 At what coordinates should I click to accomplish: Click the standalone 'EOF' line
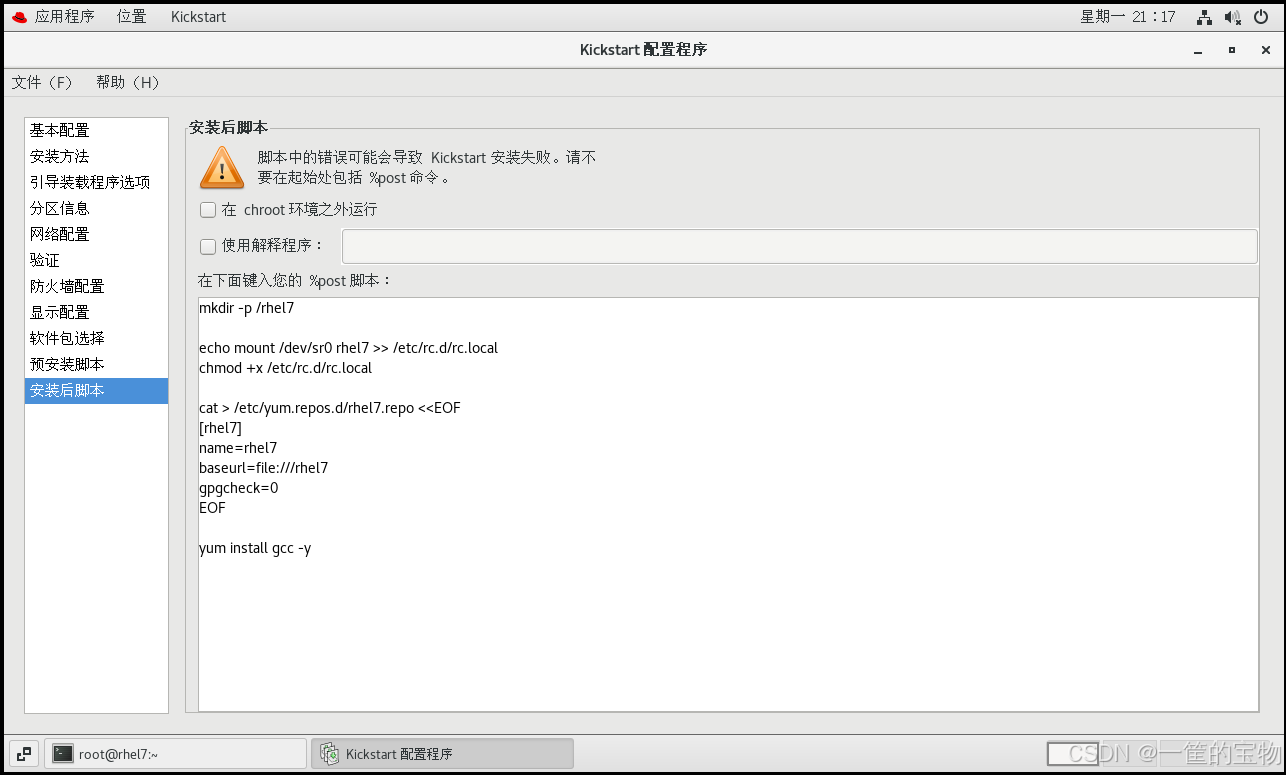(x=212, y=508)
